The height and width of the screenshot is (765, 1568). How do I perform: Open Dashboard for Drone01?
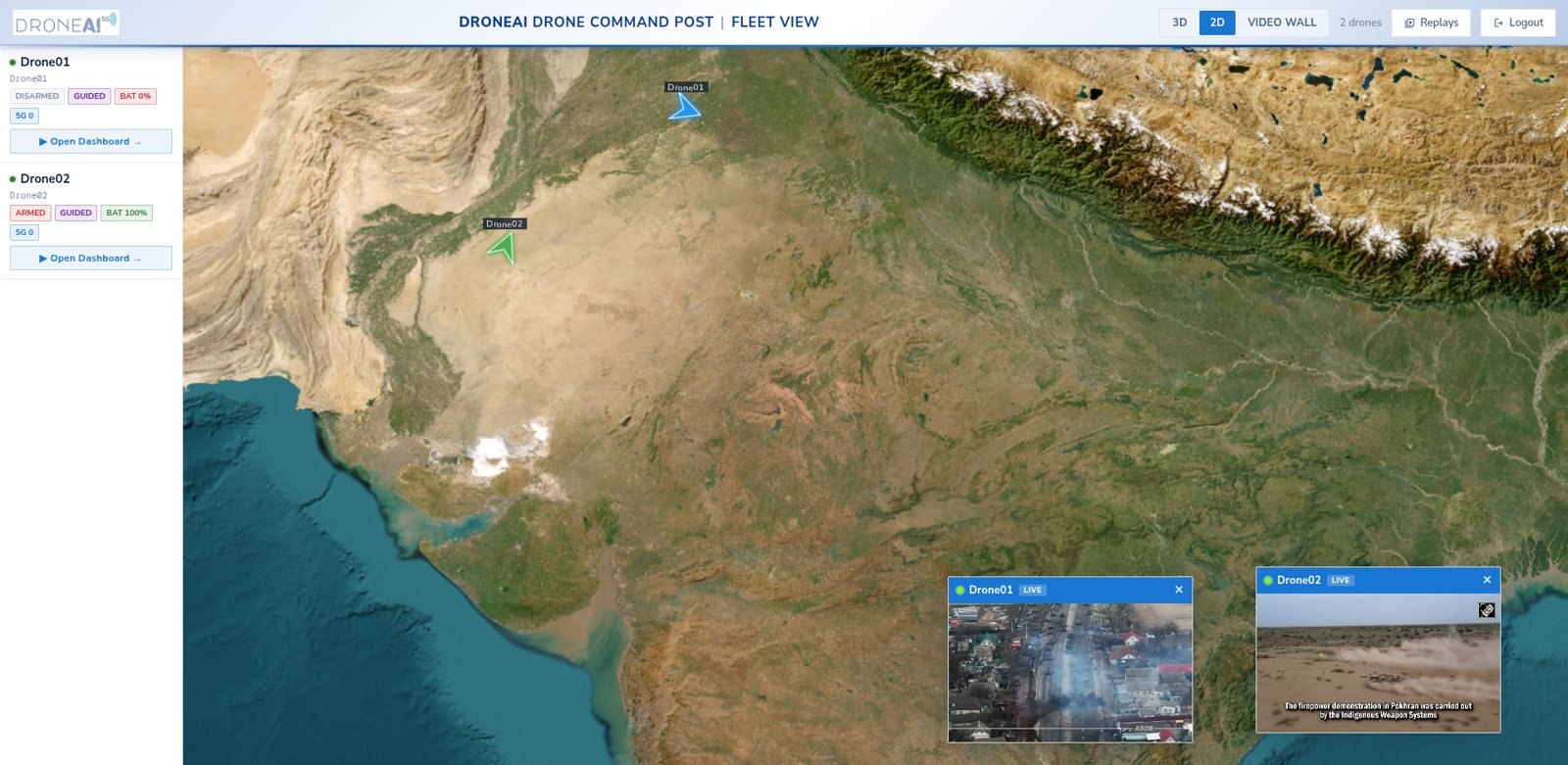91,141
